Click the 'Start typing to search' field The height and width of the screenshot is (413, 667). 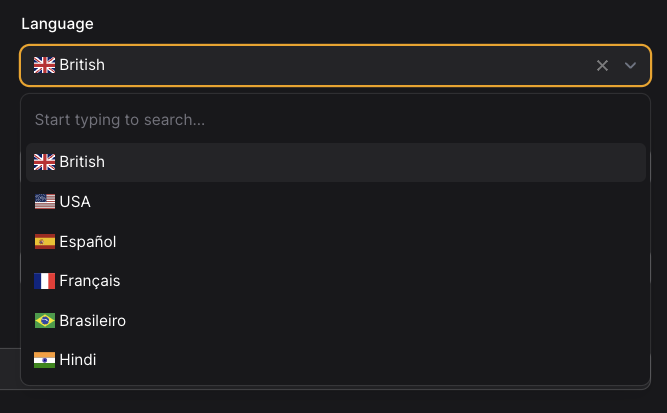[x=336, y=120]
